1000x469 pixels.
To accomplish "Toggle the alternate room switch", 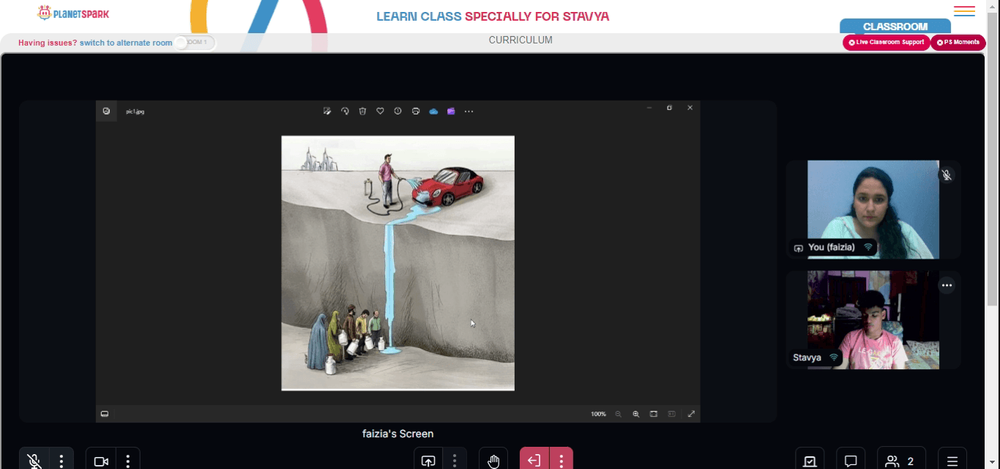I will point(195,43).
